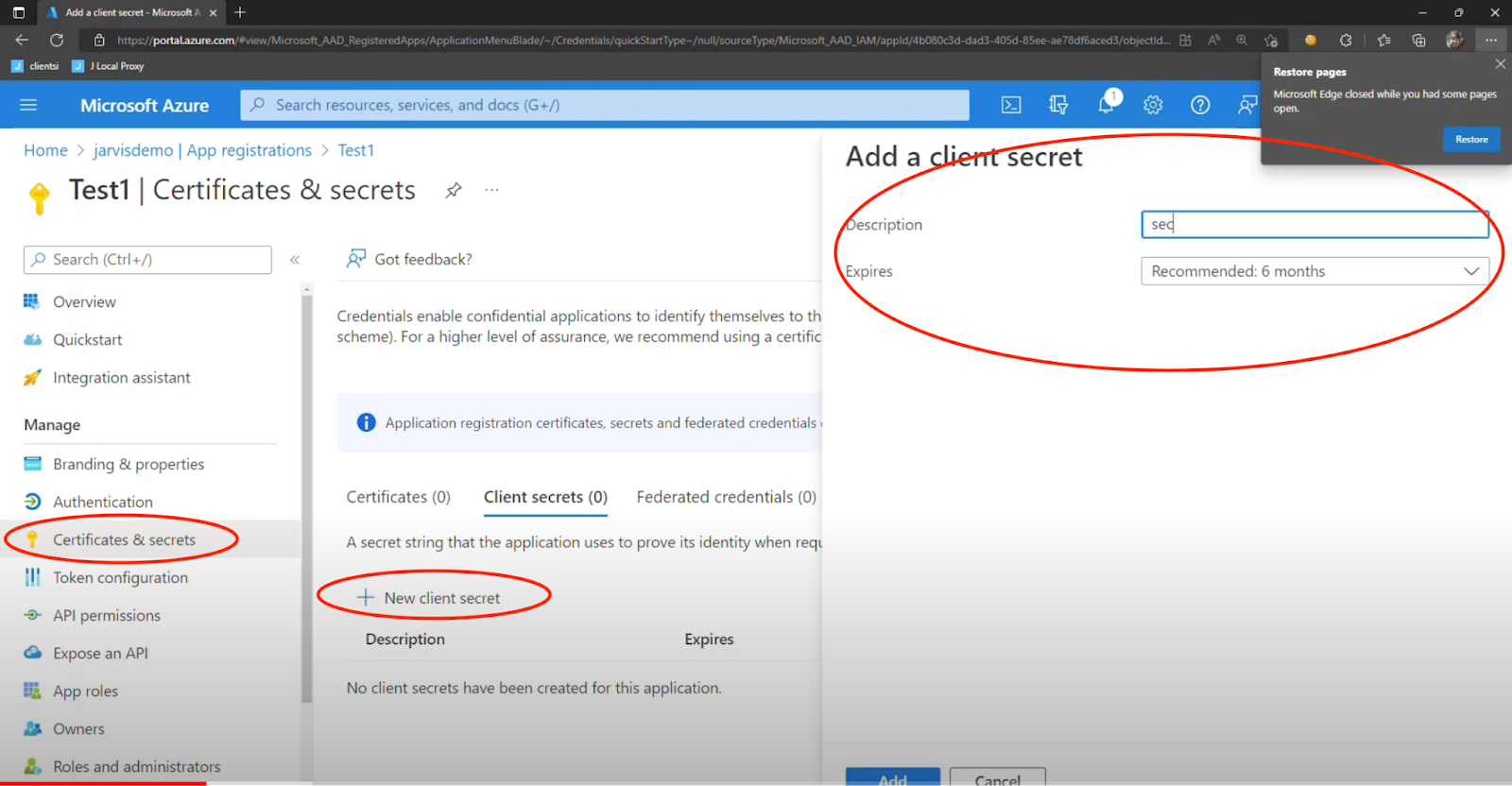
Task: Open the ellipsis menu next to blade title
Action: 491,190
